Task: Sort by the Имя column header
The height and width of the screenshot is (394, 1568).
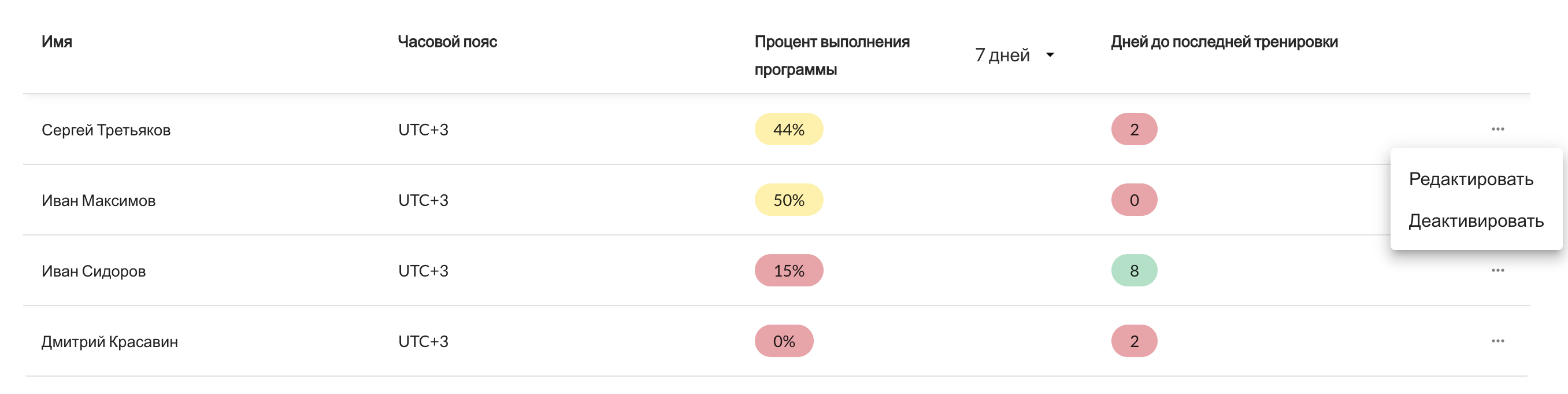Action: pos(57,42)
